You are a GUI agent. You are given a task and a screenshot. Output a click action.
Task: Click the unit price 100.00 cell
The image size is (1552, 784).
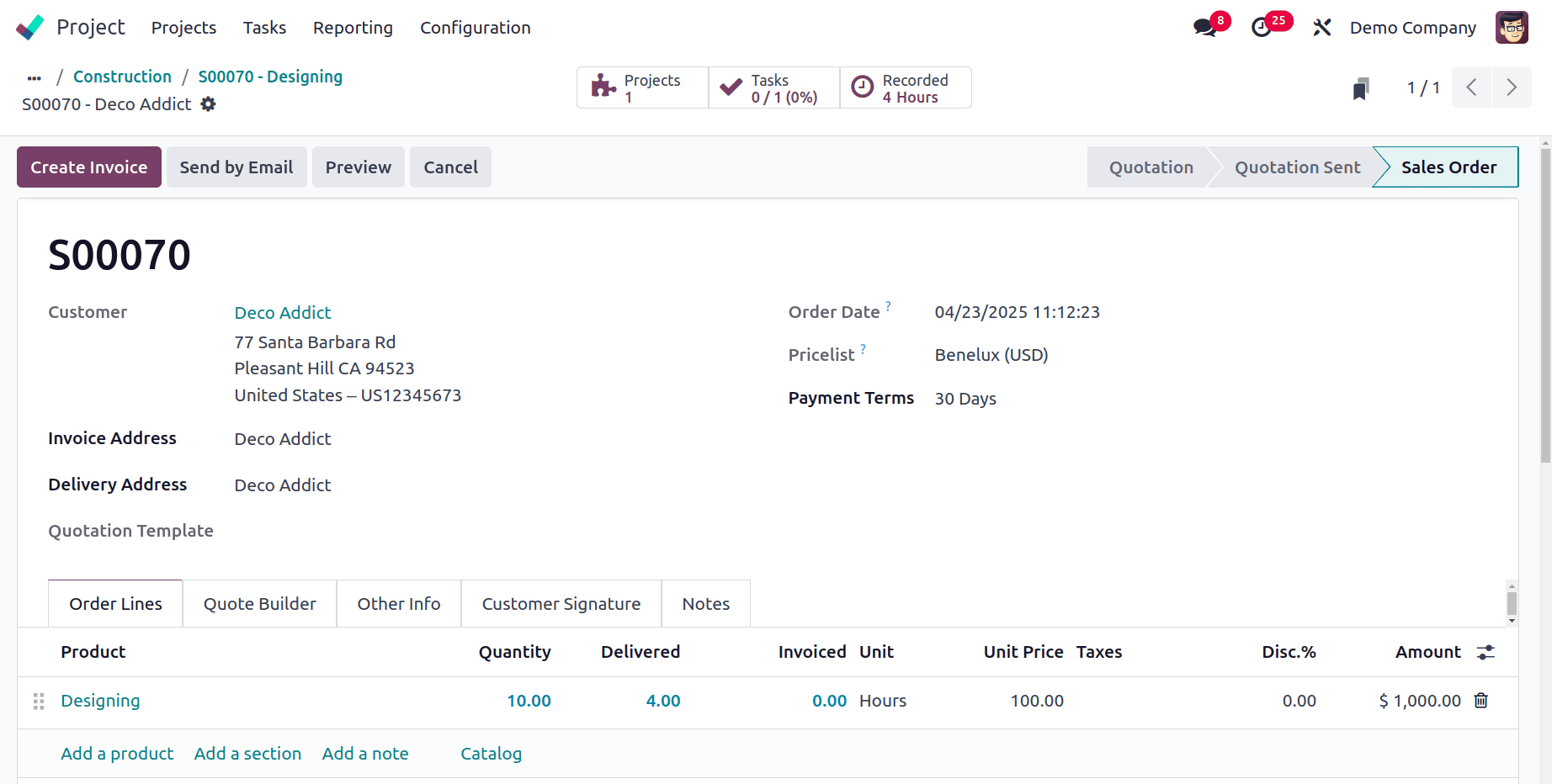point(1037,701)
